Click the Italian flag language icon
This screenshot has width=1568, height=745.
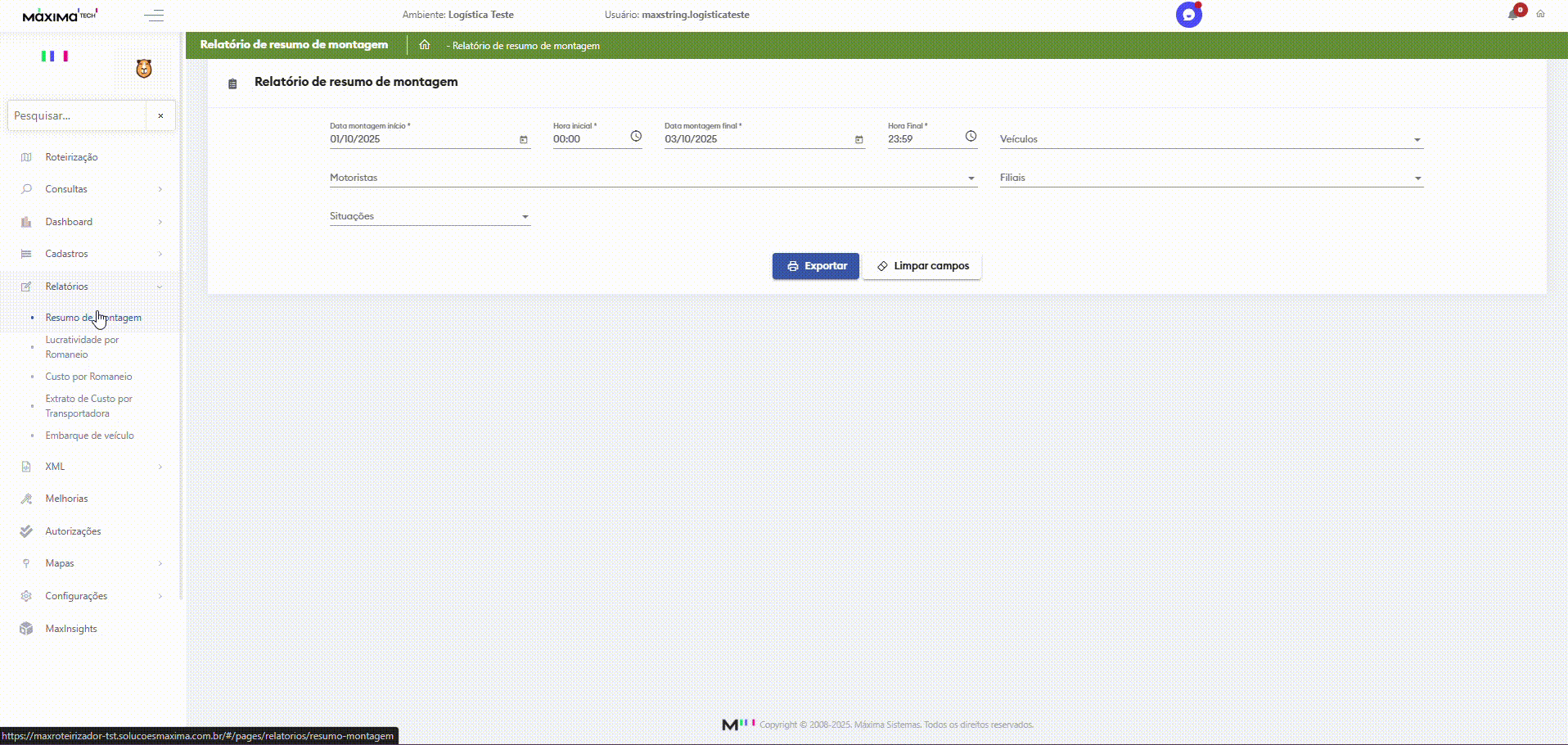[55, 56]
